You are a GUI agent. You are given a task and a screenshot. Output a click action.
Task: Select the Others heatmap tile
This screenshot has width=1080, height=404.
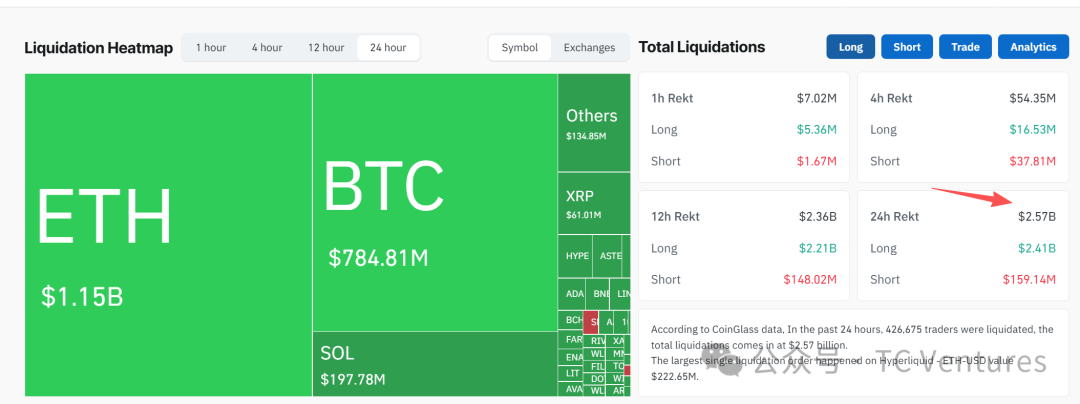[x=594, y=123]
